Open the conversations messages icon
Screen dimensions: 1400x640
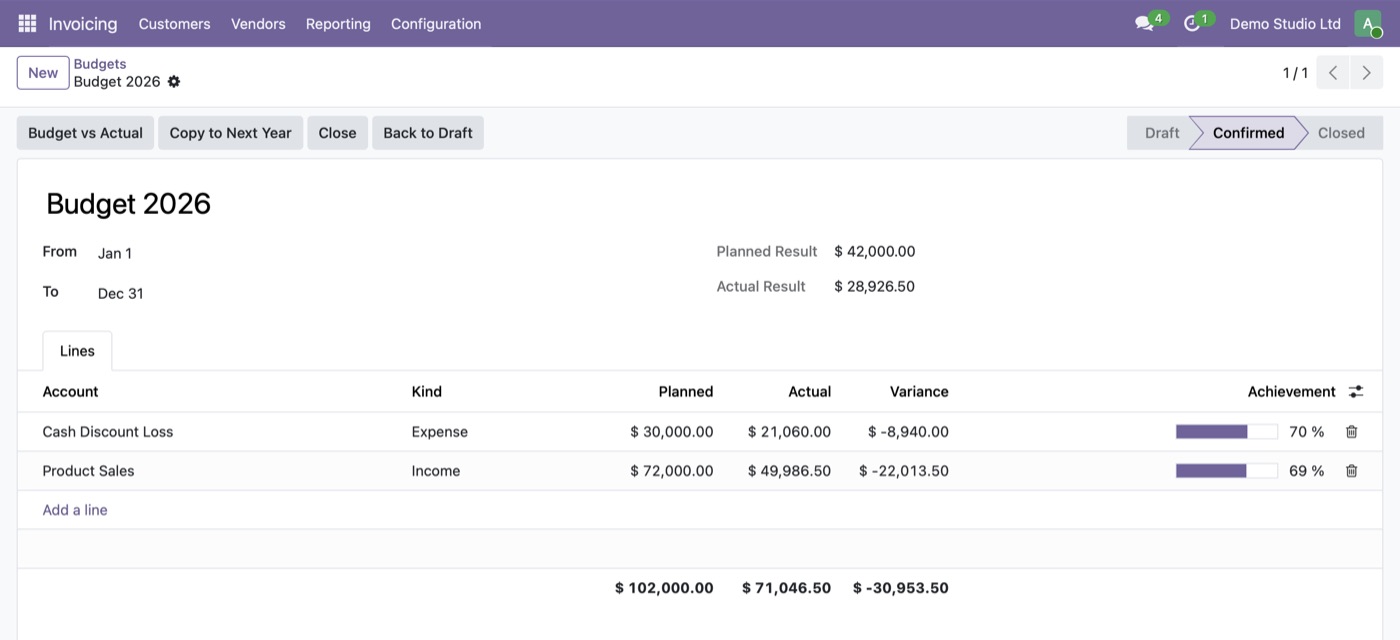coord(1145,23)
